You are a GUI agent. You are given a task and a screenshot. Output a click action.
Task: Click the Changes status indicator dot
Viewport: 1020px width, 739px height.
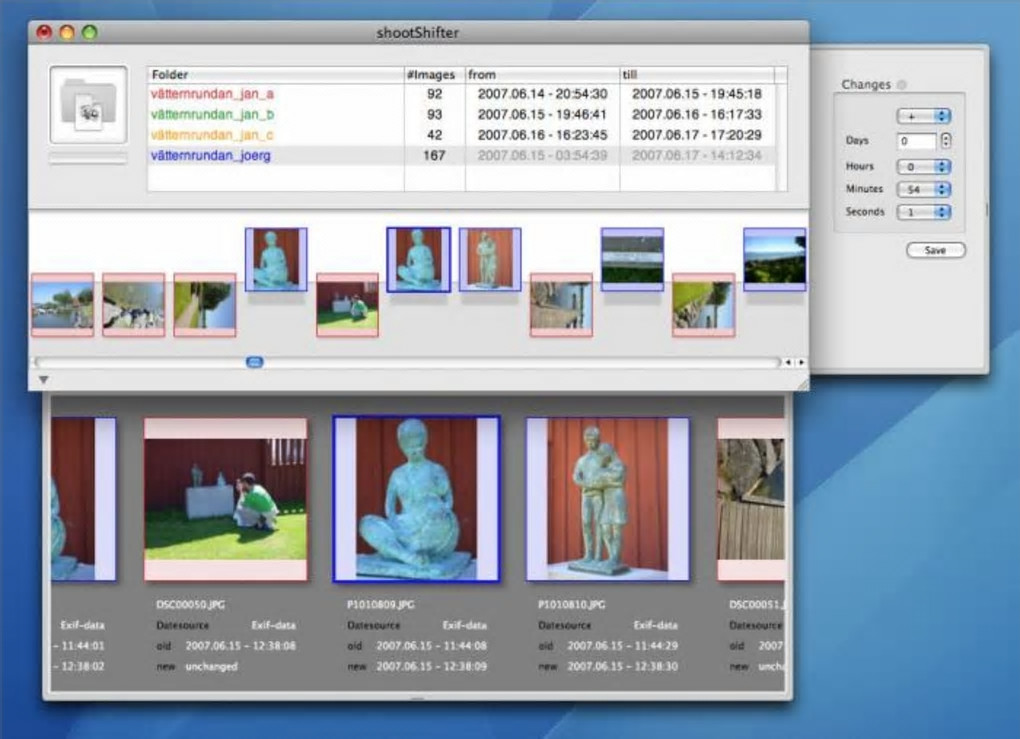pyautogui.click(x=902, y=85)
